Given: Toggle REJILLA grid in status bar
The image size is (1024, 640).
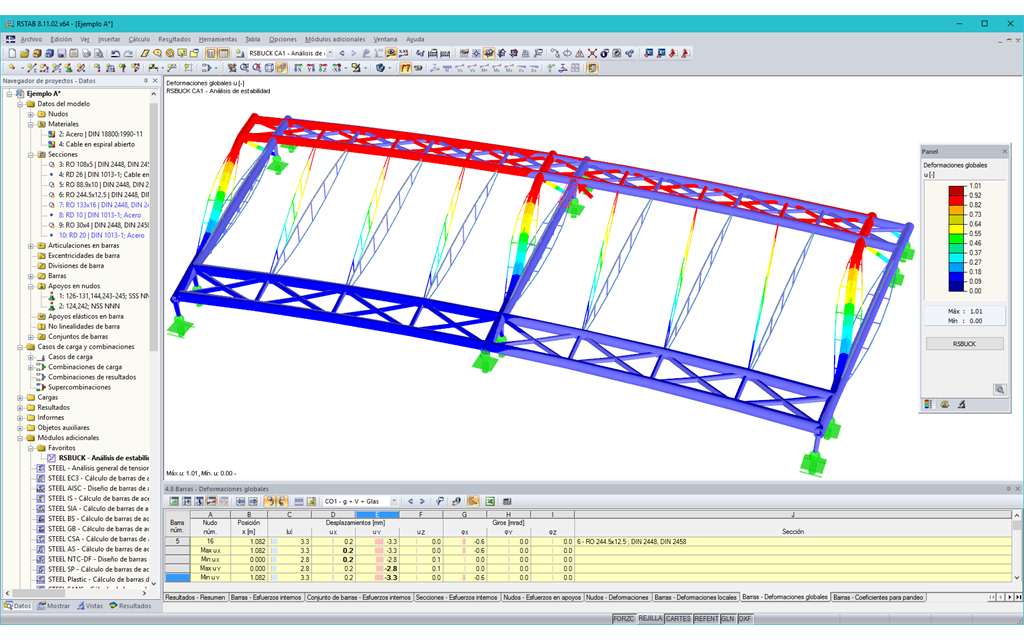Looking at the screenshot, I should [650, 619].
